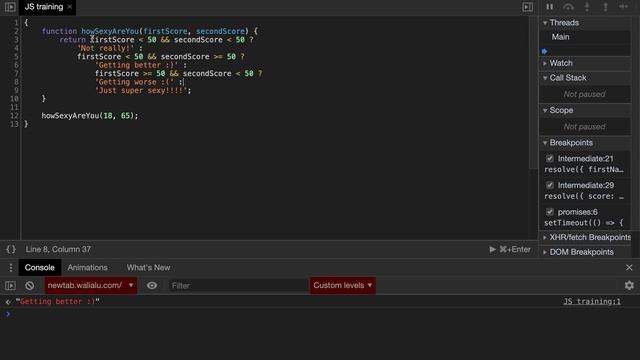Click line number 12 in gutter
This screenshot has width=640, height=360.
point(14,116)
